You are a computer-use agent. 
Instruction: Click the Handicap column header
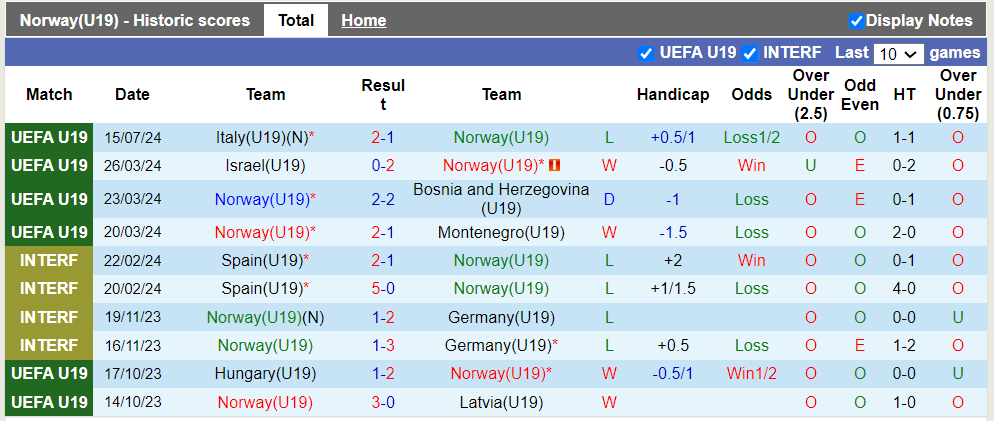coord(672,95)
